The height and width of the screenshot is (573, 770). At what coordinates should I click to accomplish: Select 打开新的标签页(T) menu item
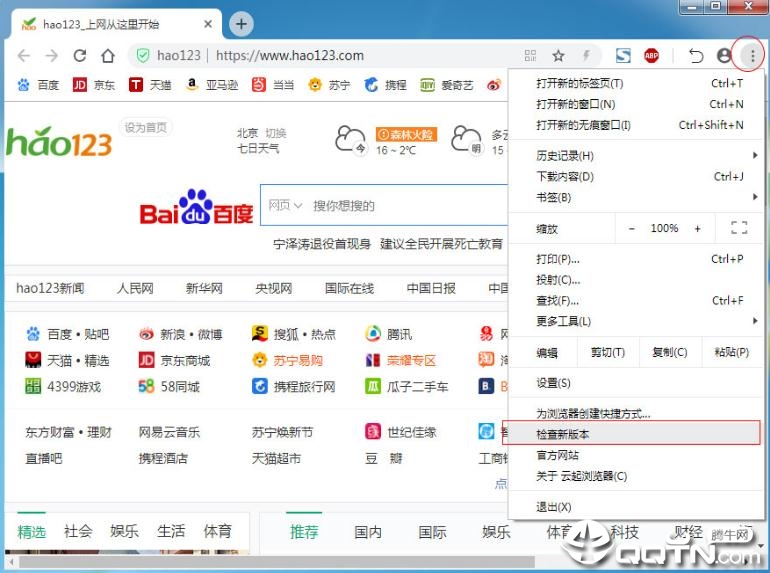(x=637, y=83)
